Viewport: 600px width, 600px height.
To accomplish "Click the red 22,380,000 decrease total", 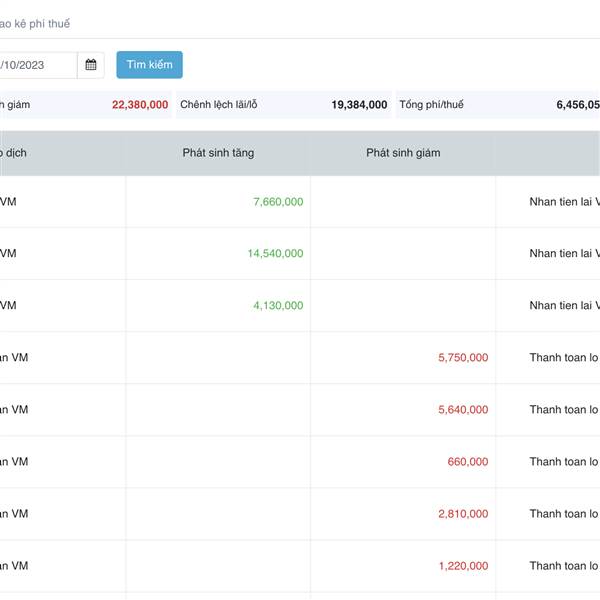I will 140,104.
